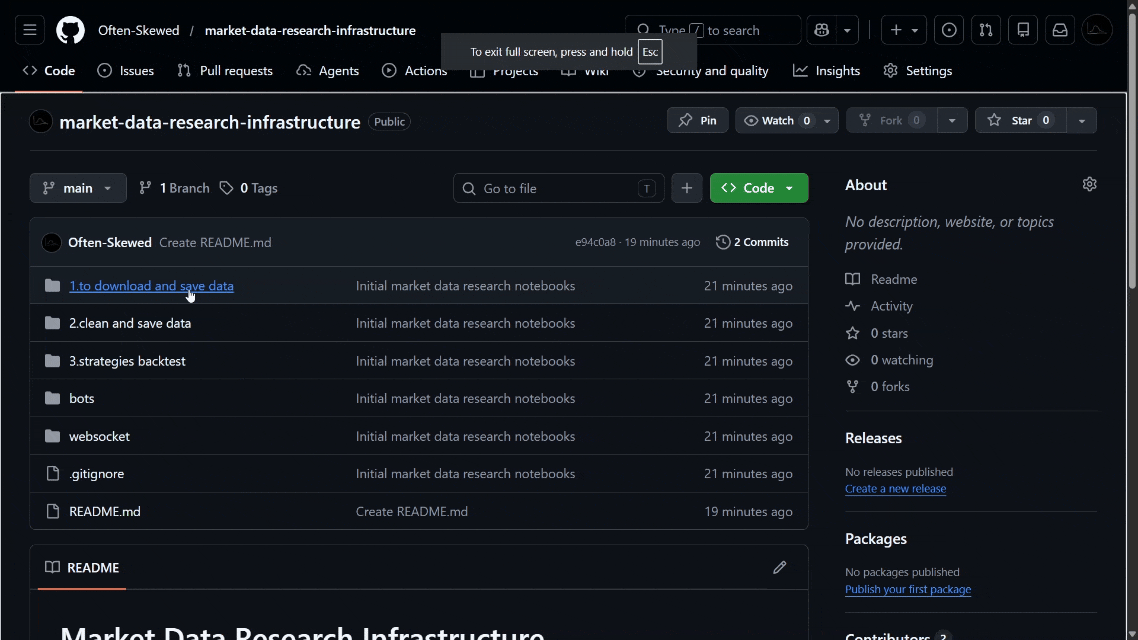Star this repository
Screen dimensions: 1138x640
pyautogui.click(x=1021, y=120)
